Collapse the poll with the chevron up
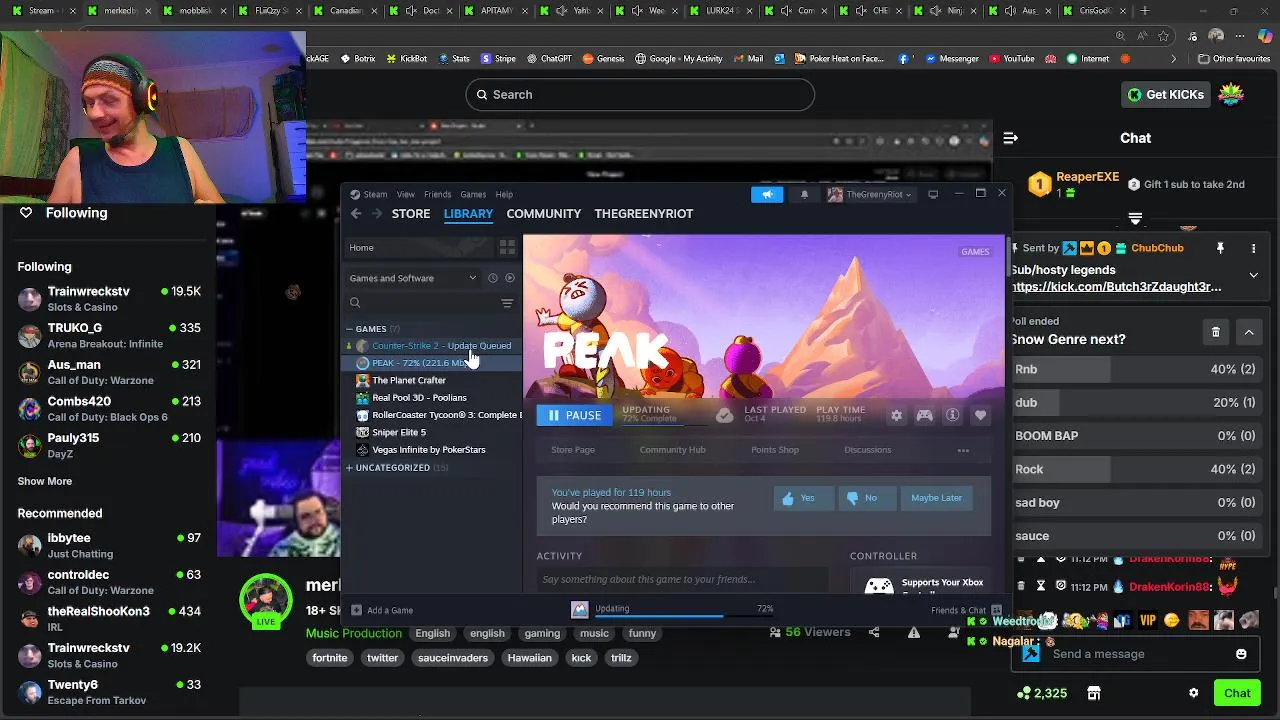Viewport: 1280px width, 720px height. [x=1249, y=332]
